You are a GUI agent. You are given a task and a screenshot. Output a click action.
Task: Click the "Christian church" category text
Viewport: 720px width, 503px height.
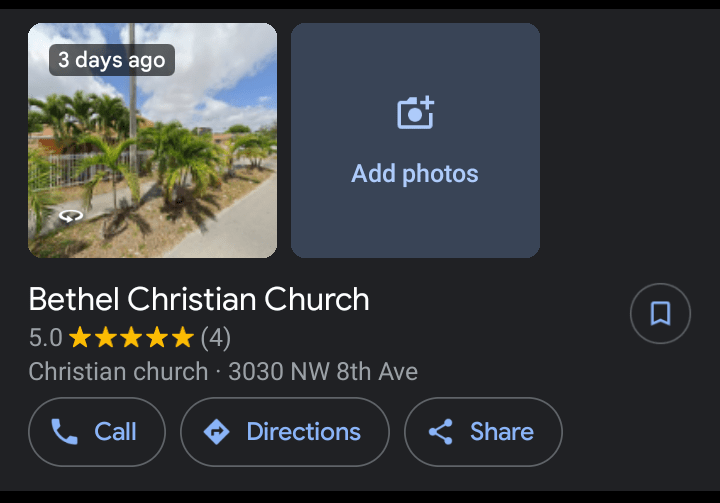pyautogui.click(x=118, y=373)
